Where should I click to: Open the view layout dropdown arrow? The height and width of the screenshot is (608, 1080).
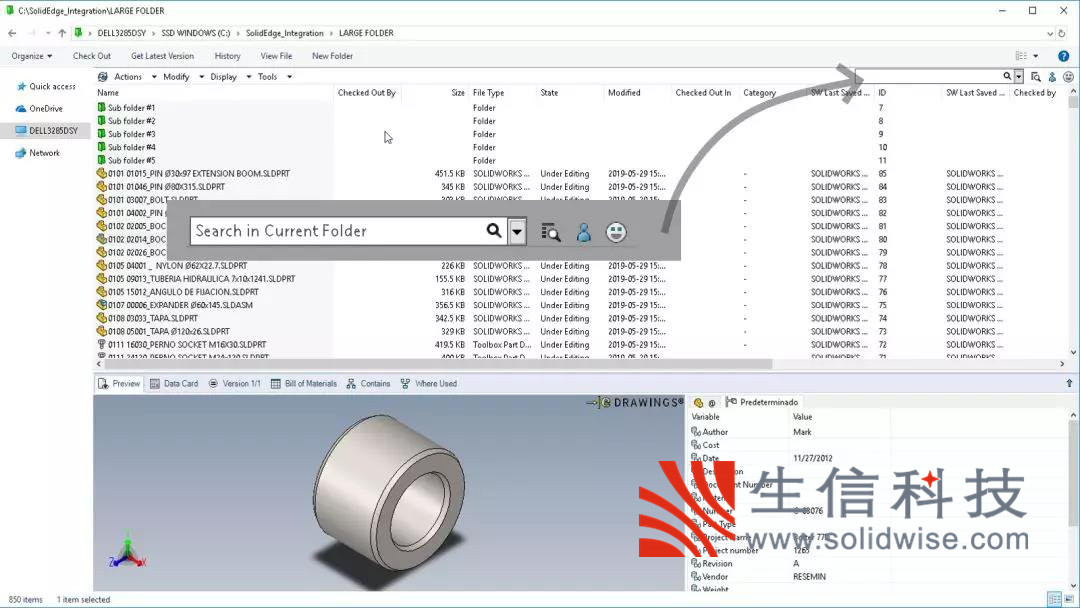1035,56
